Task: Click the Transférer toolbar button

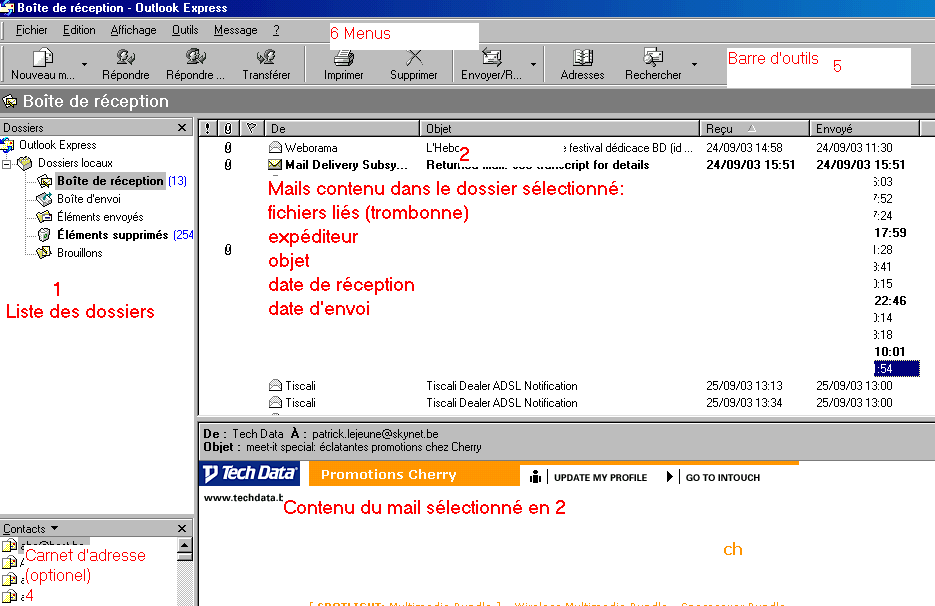Action: pos(266,64)
